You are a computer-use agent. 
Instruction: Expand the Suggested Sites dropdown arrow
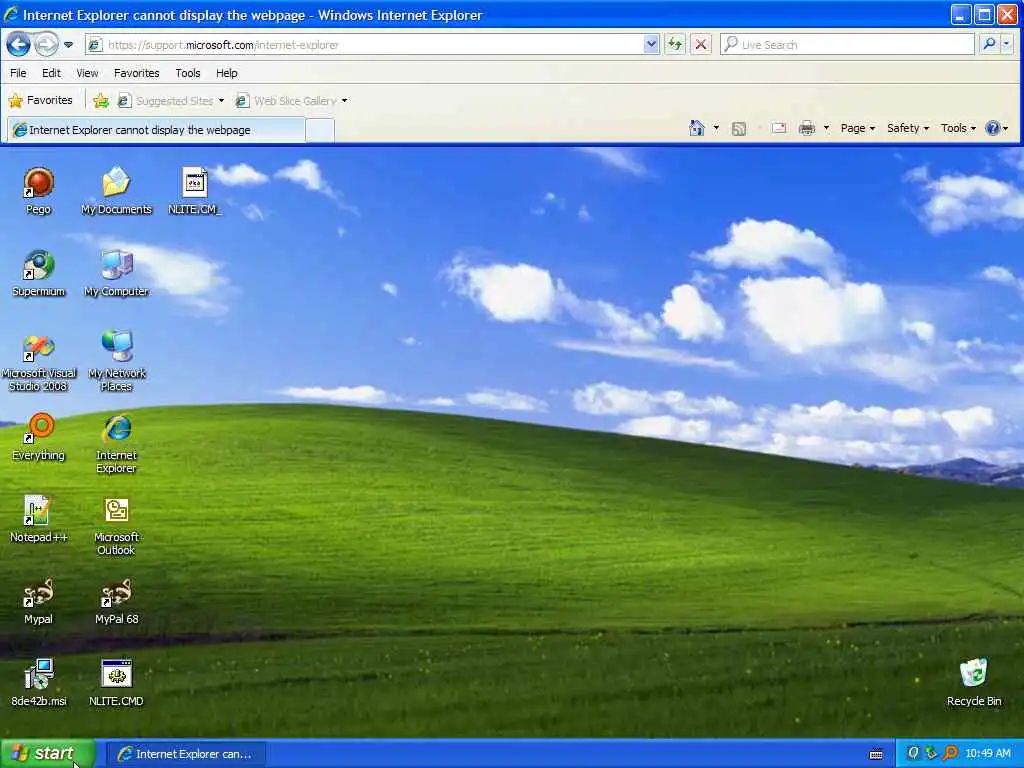[x=221, y=101]
